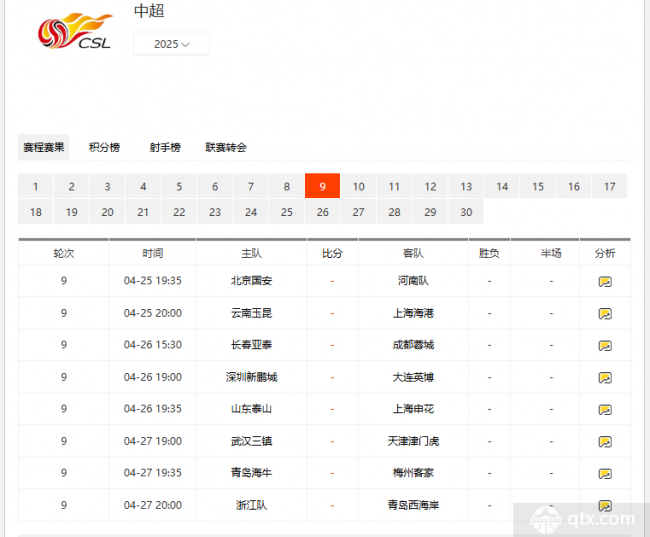
Task: Select round 28
Action: click(394, 212)
